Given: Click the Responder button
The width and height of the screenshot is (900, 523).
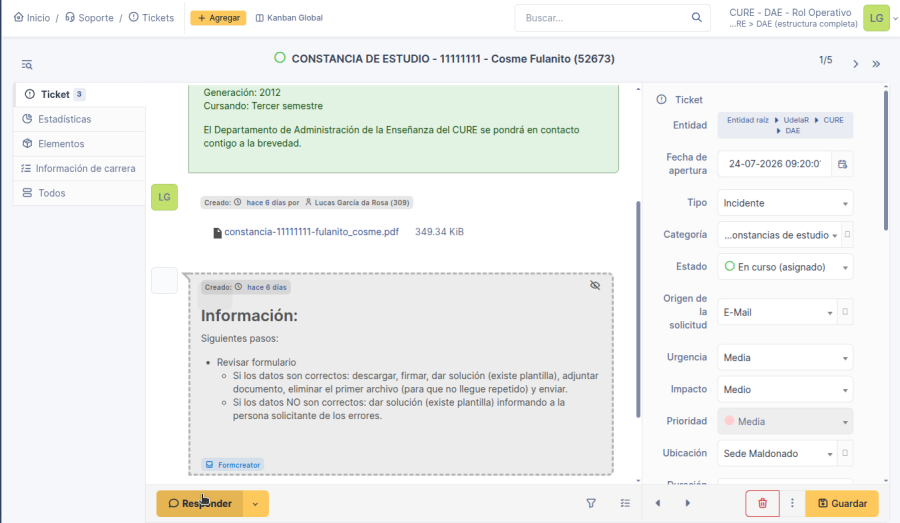Looking at the screenshot, I should pyautogui.click(x=200, y=503).
